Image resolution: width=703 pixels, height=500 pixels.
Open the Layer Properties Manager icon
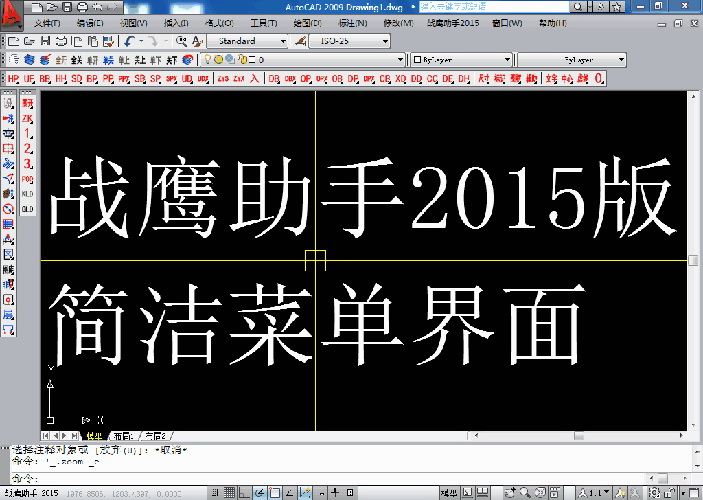(x=14, y=60)
